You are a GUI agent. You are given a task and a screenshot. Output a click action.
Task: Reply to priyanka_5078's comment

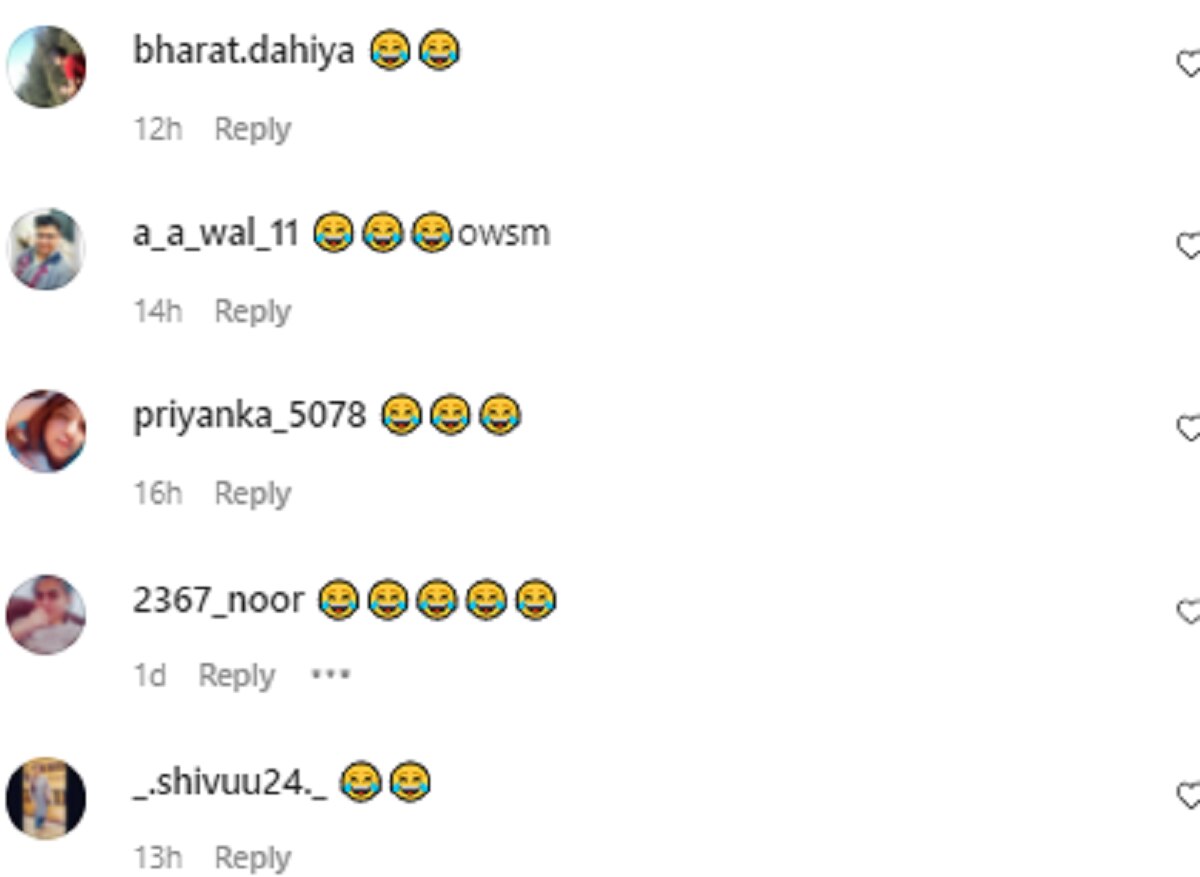pyautogui.click(x=252, y=493)
